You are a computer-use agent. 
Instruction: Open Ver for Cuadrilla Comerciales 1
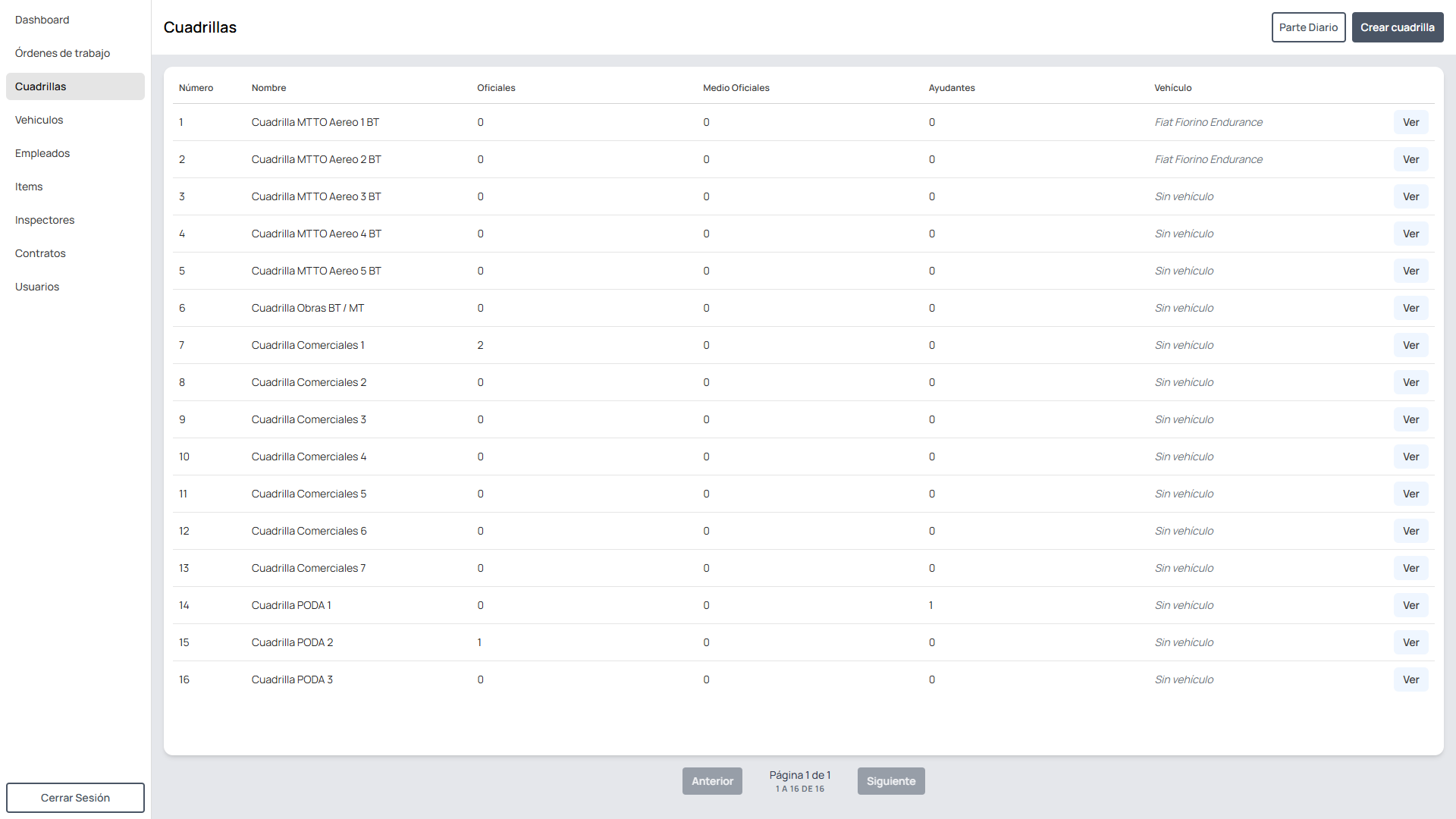1410,345
